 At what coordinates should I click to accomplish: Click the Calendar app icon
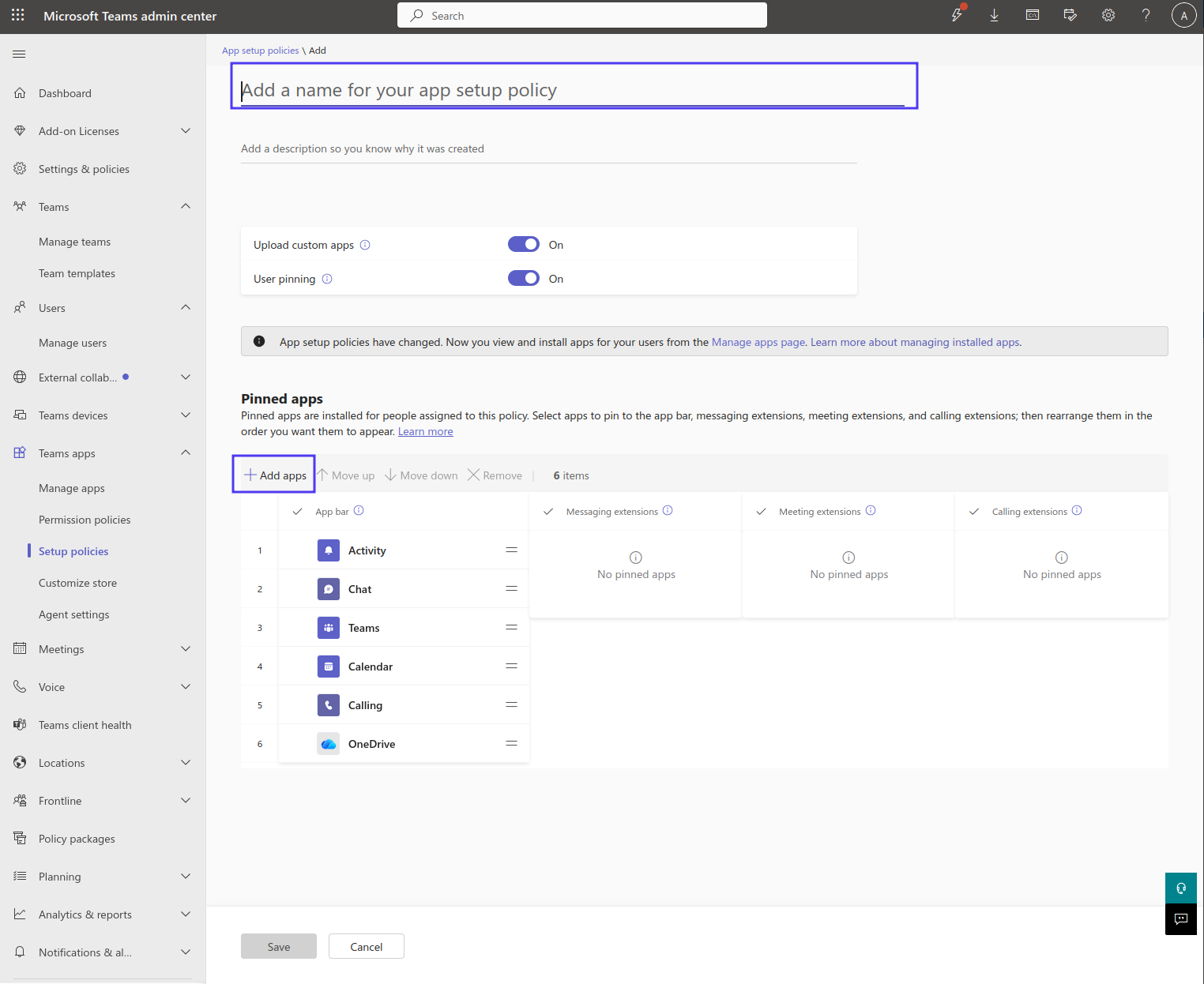[329, 667]
